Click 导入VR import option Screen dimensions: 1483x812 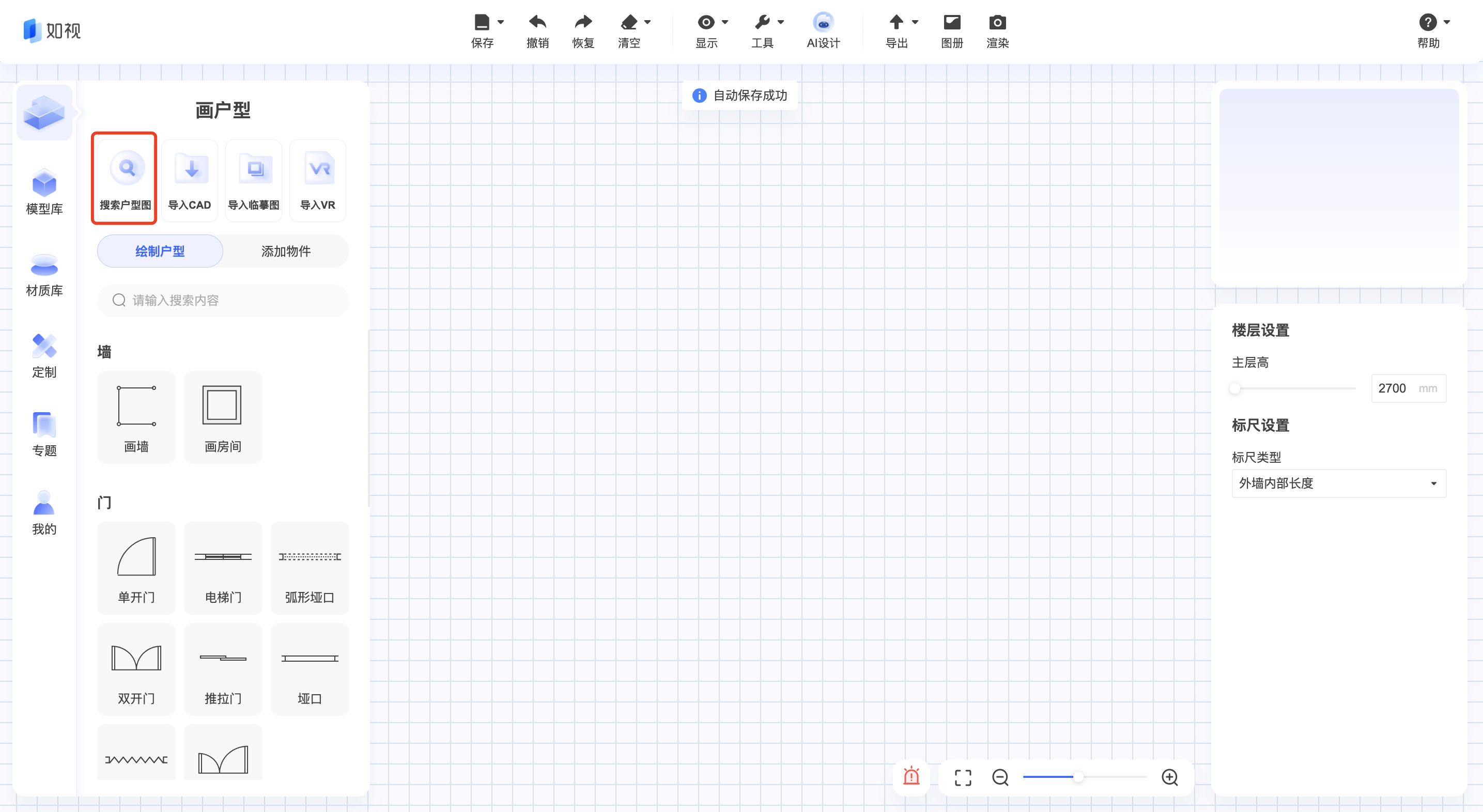[318, 180]
